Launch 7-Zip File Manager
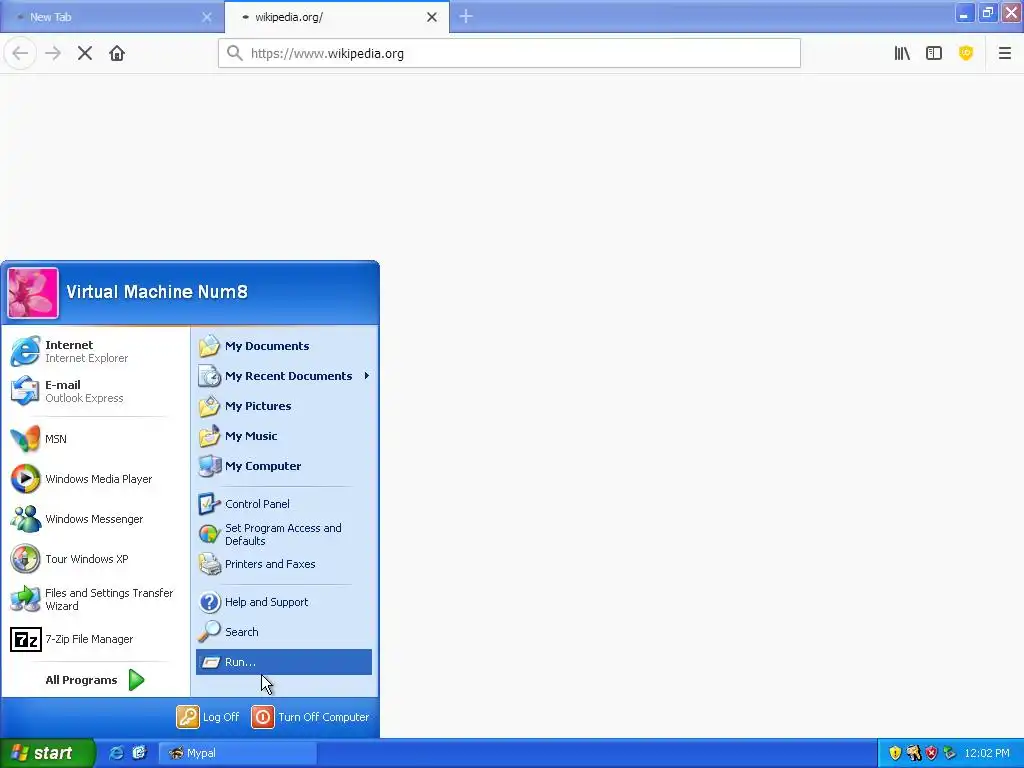Viewport: 1024px width, 768px height. point(97,639)
